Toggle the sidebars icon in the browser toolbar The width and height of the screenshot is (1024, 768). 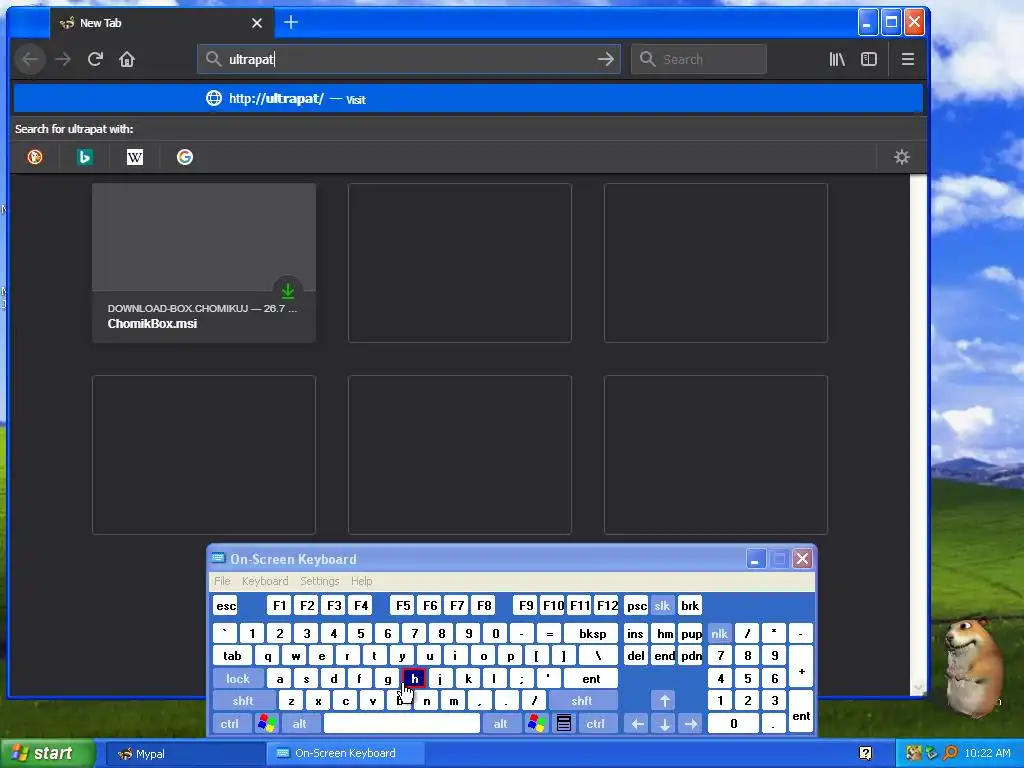pos(869,59)
